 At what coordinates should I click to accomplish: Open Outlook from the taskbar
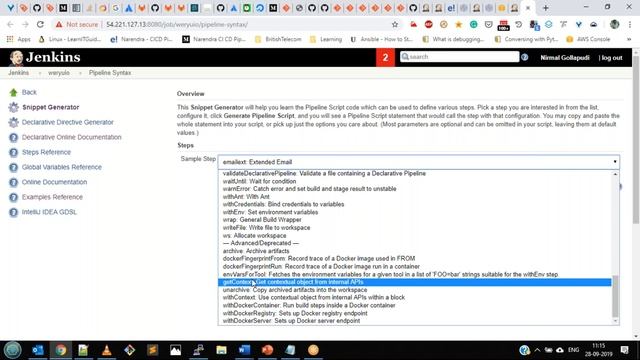[x=38, y=350]
